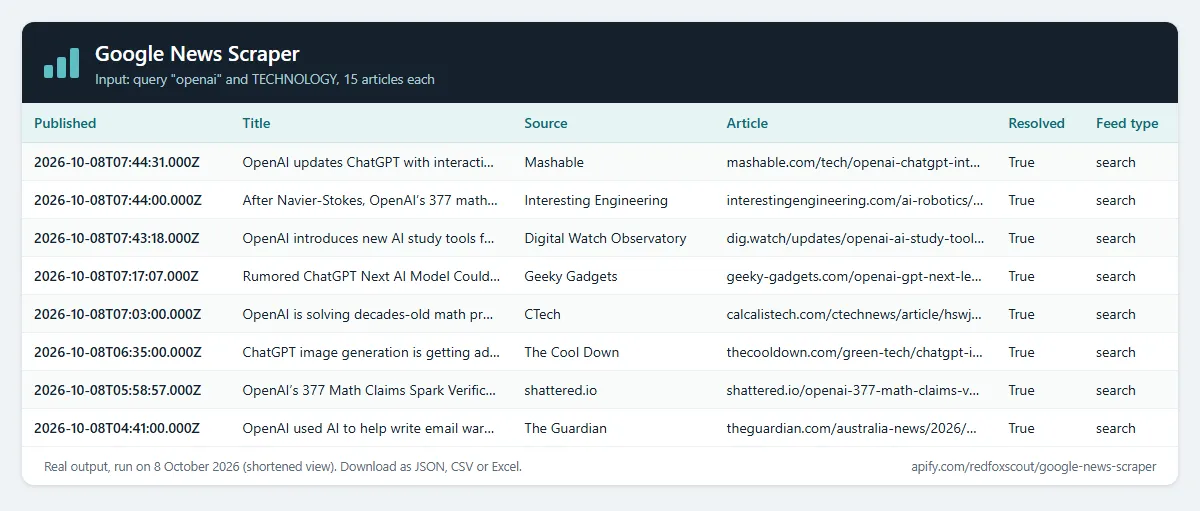Click timestamp 2026-10-08T04:41:00.000Z
Image resolution: width=1200 pixels, height=511 pixels.
click(118, 428)
